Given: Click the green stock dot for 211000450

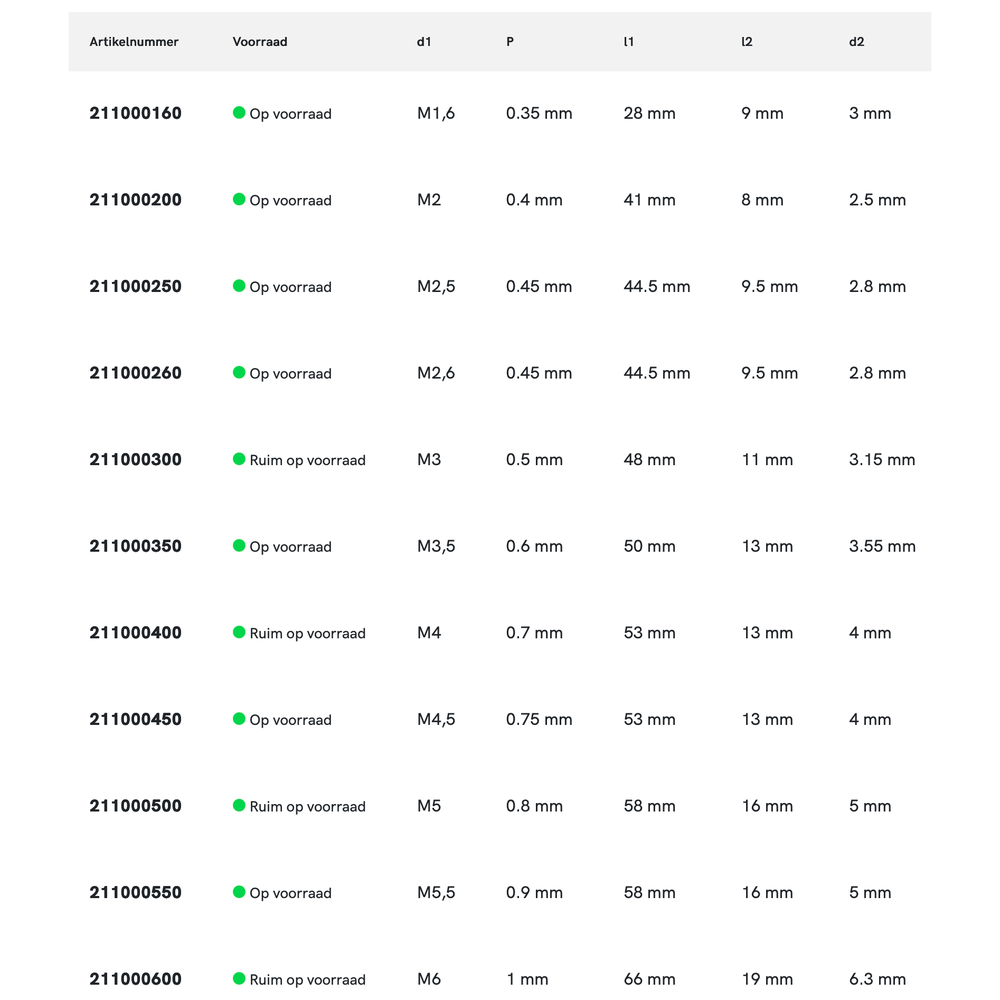Looking at the screenshot, I should tap(239, 719).
